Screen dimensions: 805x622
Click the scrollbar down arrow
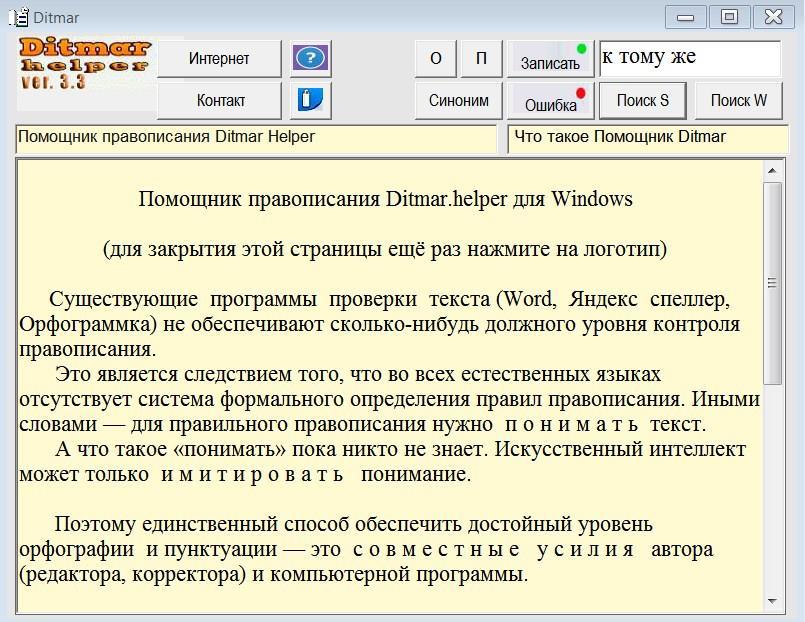tap(772, 601)
